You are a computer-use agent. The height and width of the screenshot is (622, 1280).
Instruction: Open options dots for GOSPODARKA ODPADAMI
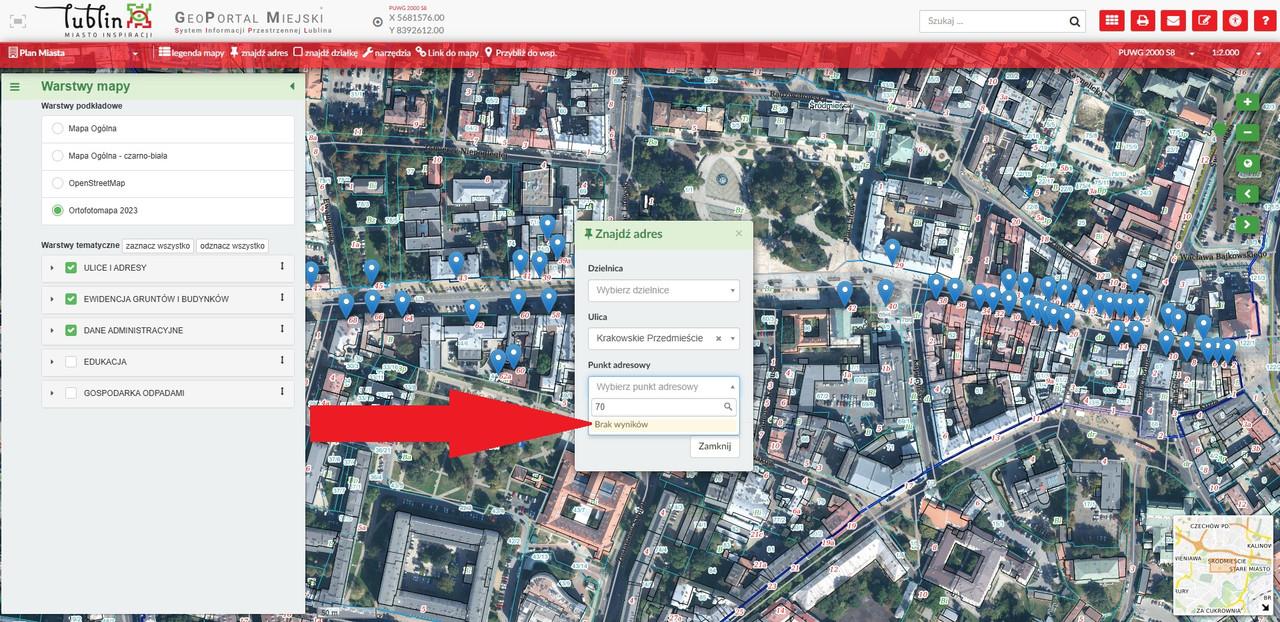point(282,392)
